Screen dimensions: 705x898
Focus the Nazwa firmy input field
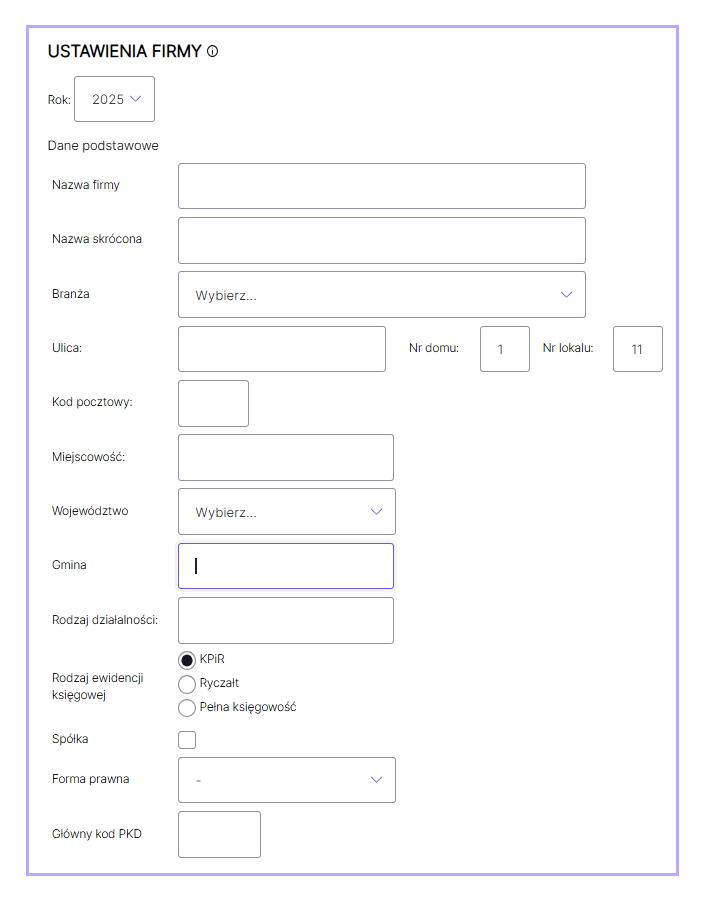pos(381,186)
